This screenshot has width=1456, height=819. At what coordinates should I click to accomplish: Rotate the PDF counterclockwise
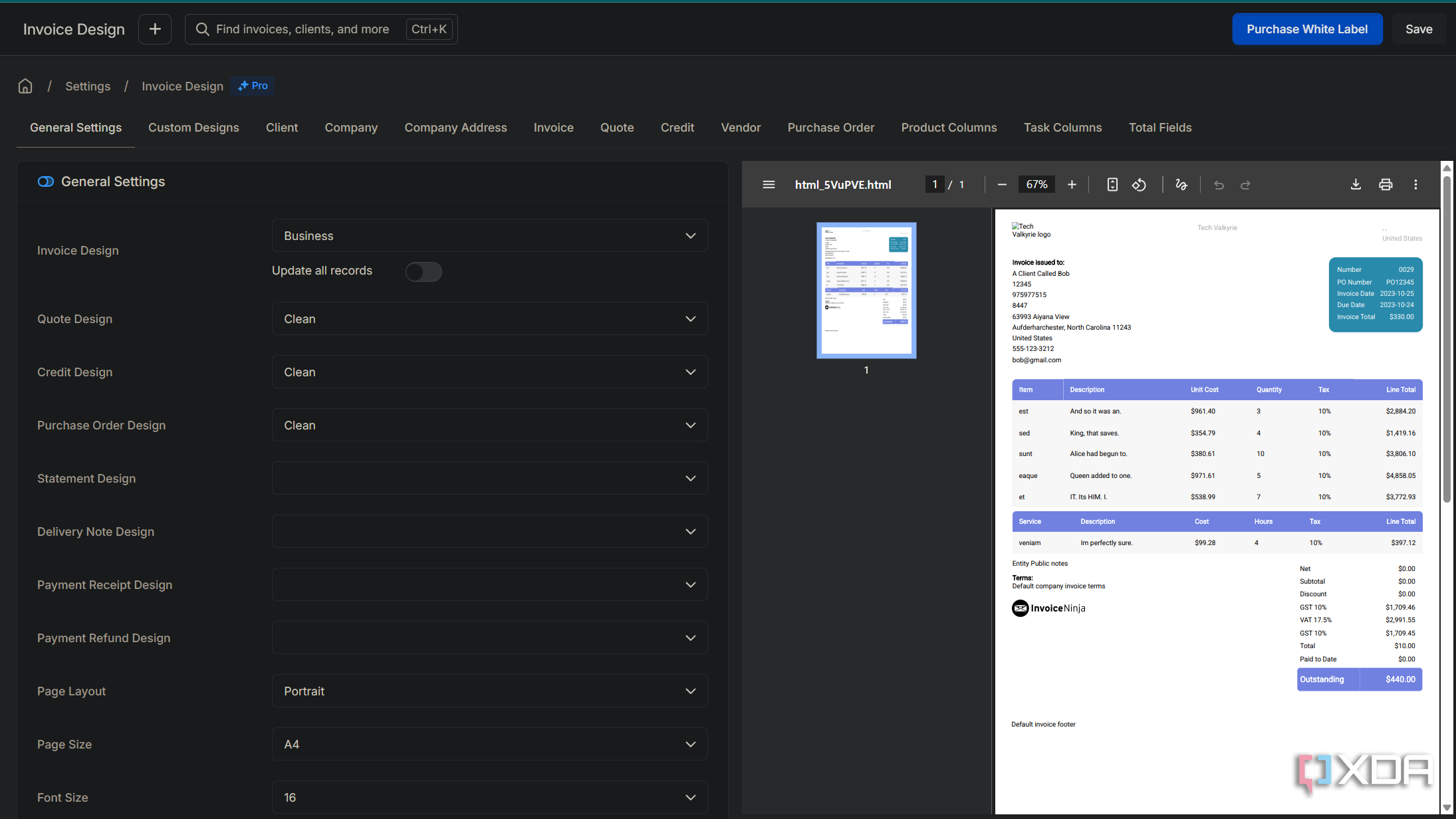coord(1139,185)
